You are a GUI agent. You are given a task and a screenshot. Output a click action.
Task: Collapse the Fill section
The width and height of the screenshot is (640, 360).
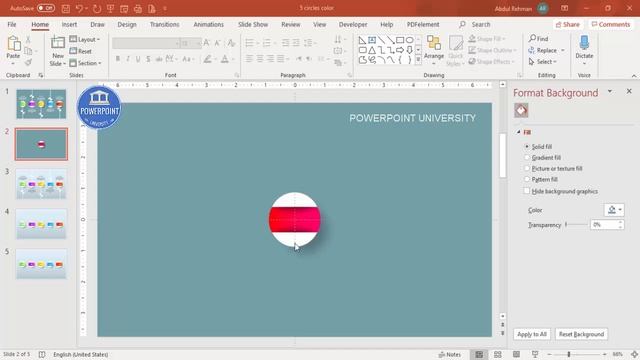pyautogui.click(x=518, y=132)
